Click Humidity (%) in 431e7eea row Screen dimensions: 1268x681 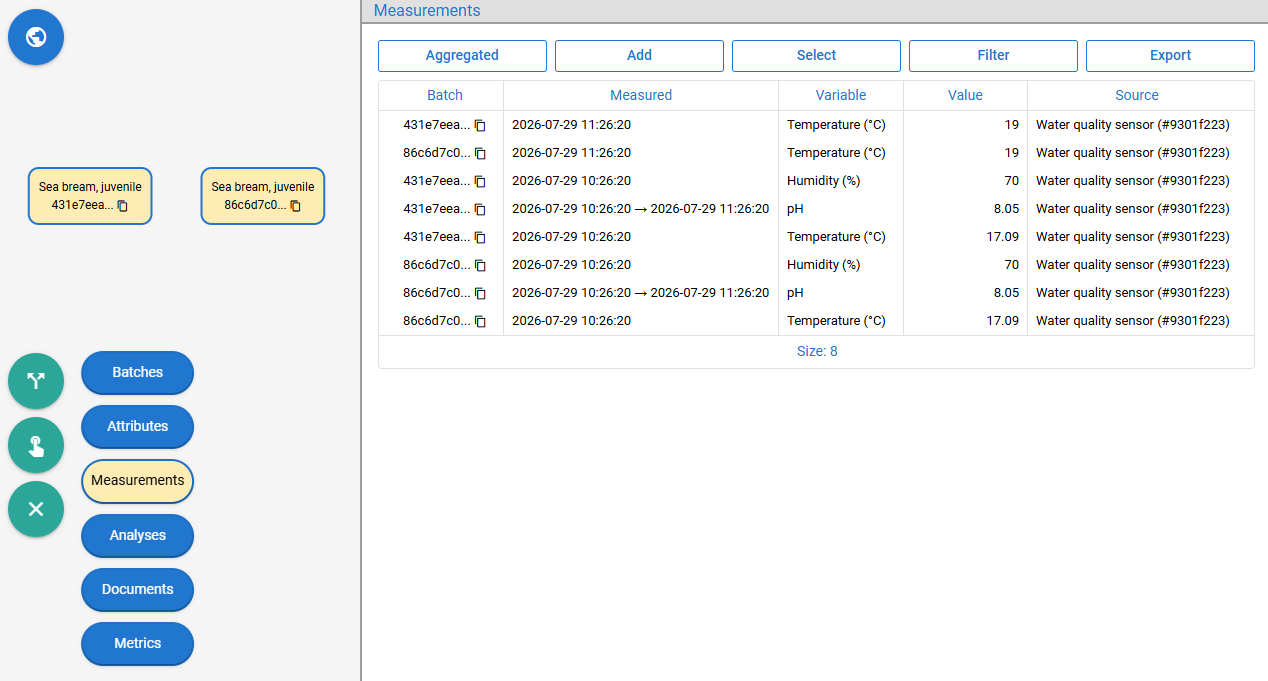coord(823,181)
